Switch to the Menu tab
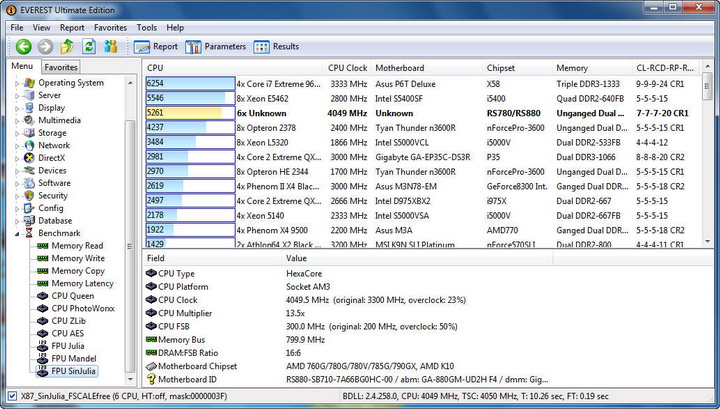The height and width of the screenshot is (409, 720). point(22,66)
